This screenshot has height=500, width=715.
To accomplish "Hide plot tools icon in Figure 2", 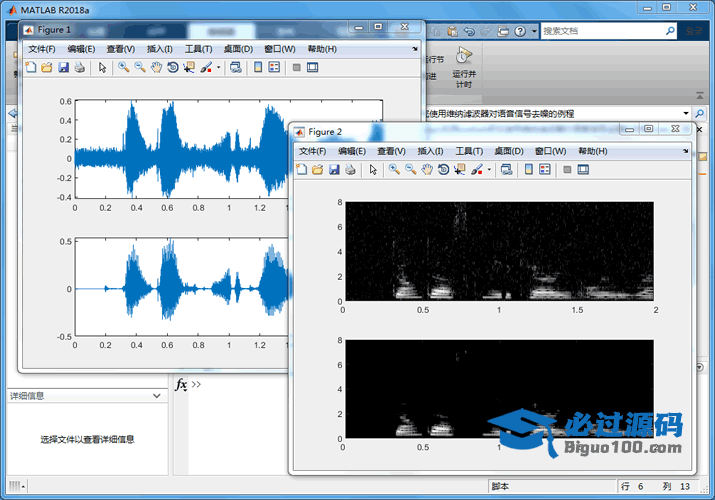I will click(x=567, y=170).
